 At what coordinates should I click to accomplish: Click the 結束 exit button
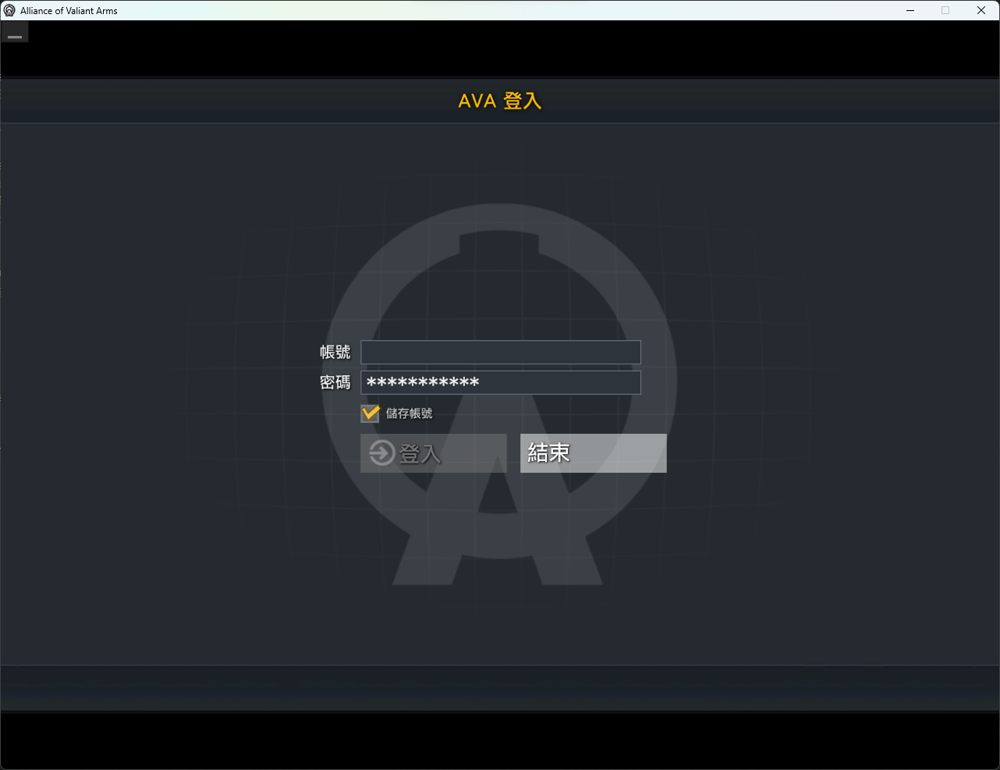tap(593, 453)
